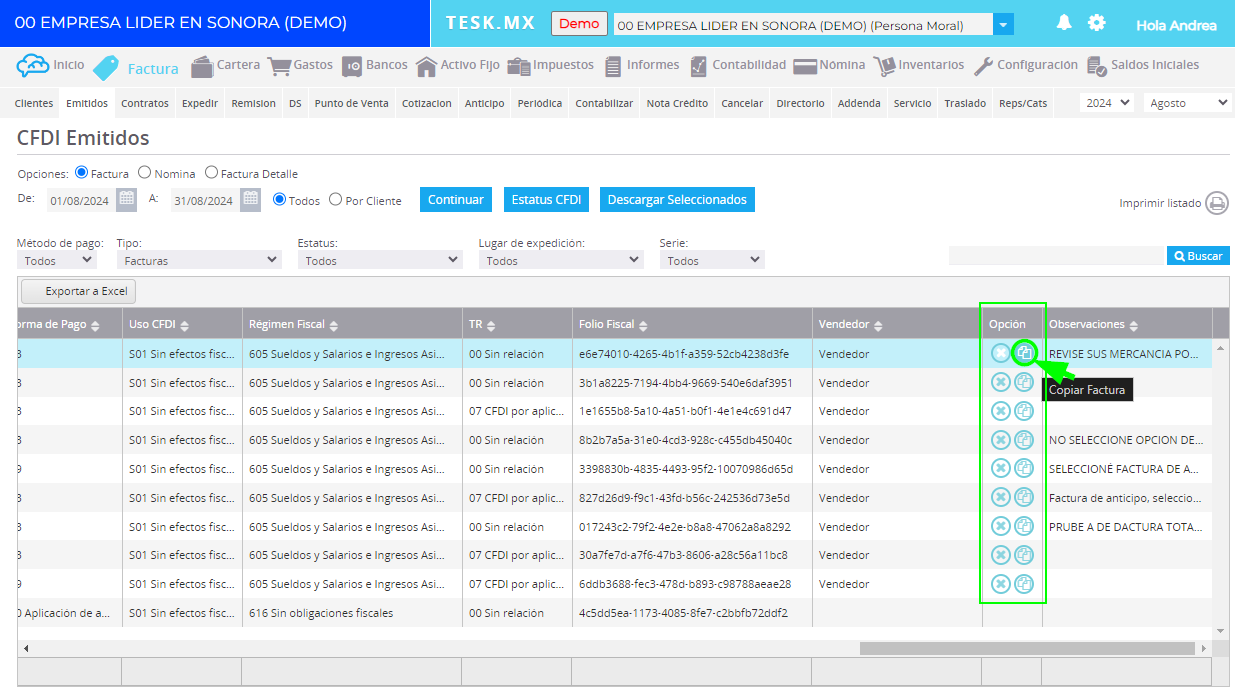The height and width of the screenshot is (700, 1235).
Task: Cancel invoice with folio e6e74010
Action: pyautogui.click(x=1000, y=352)
